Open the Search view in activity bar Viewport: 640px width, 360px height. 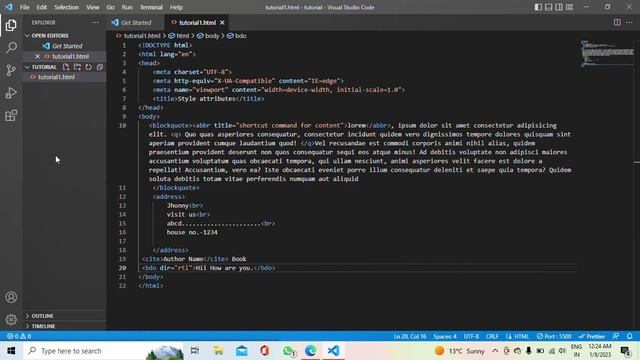pyautogui.click(x=11, y=48)
